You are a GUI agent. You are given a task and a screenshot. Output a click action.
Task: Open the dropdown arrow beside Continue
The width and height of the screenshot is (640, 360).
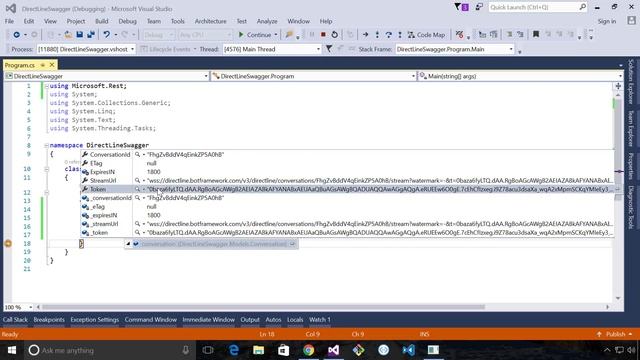point(276,35)
